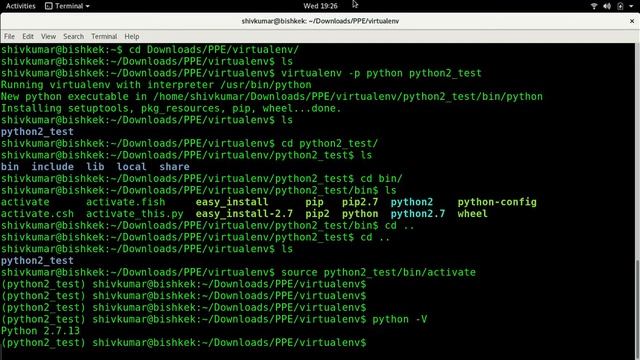Click 'Installing setuptools, pkg_resources' line
This screenshot has width=640, height=360.
pyautogui.click(x=171, y=109)
